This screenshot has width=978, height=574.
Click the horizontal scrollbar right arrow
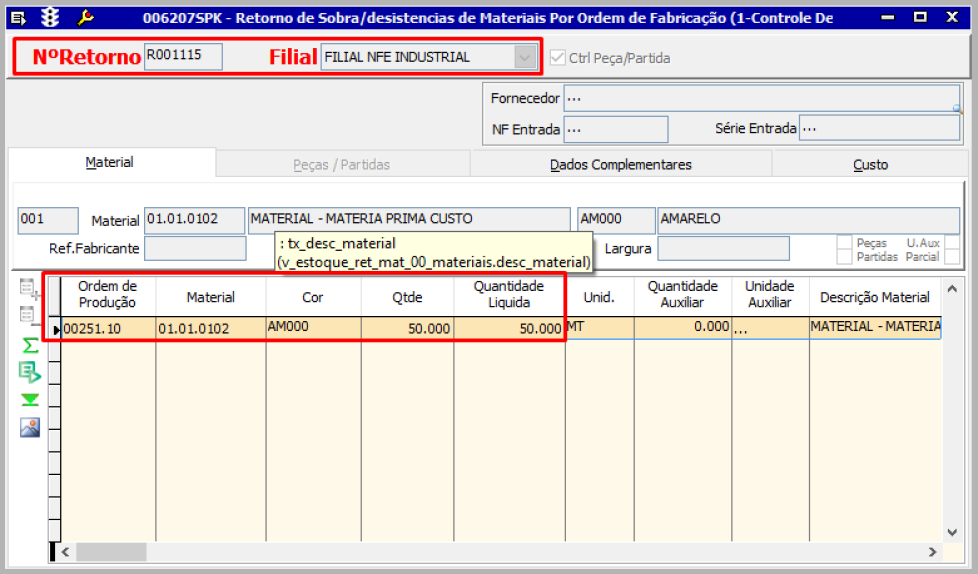tap(932, 552)
